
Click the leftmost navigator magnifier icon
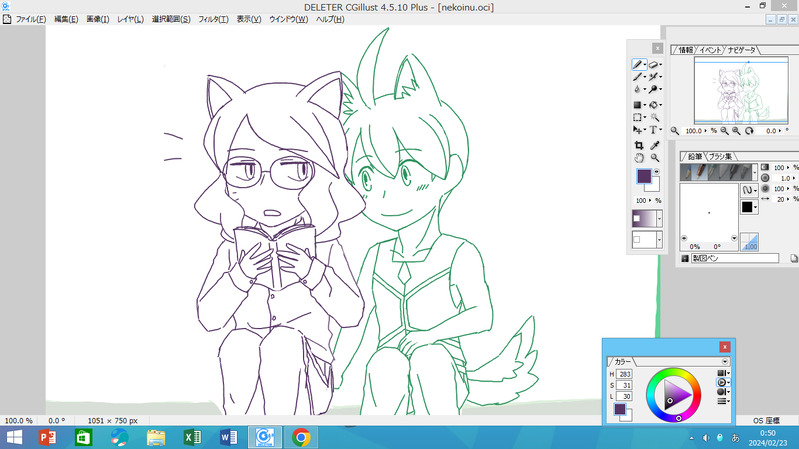[x=675, y=131]
